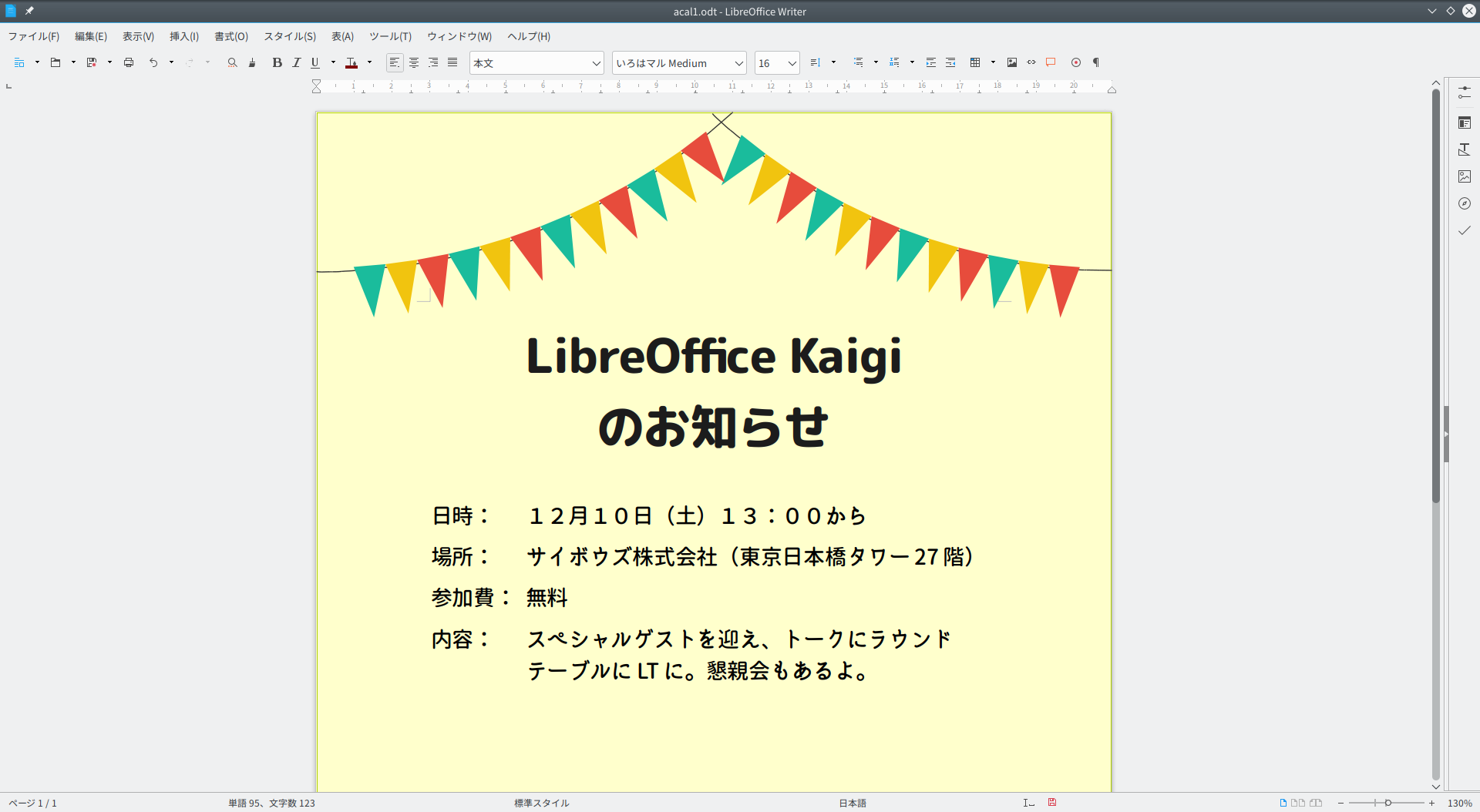Expand the font name いろはマル Medium dropdown

pyautogui.click(x=738, y=63)
